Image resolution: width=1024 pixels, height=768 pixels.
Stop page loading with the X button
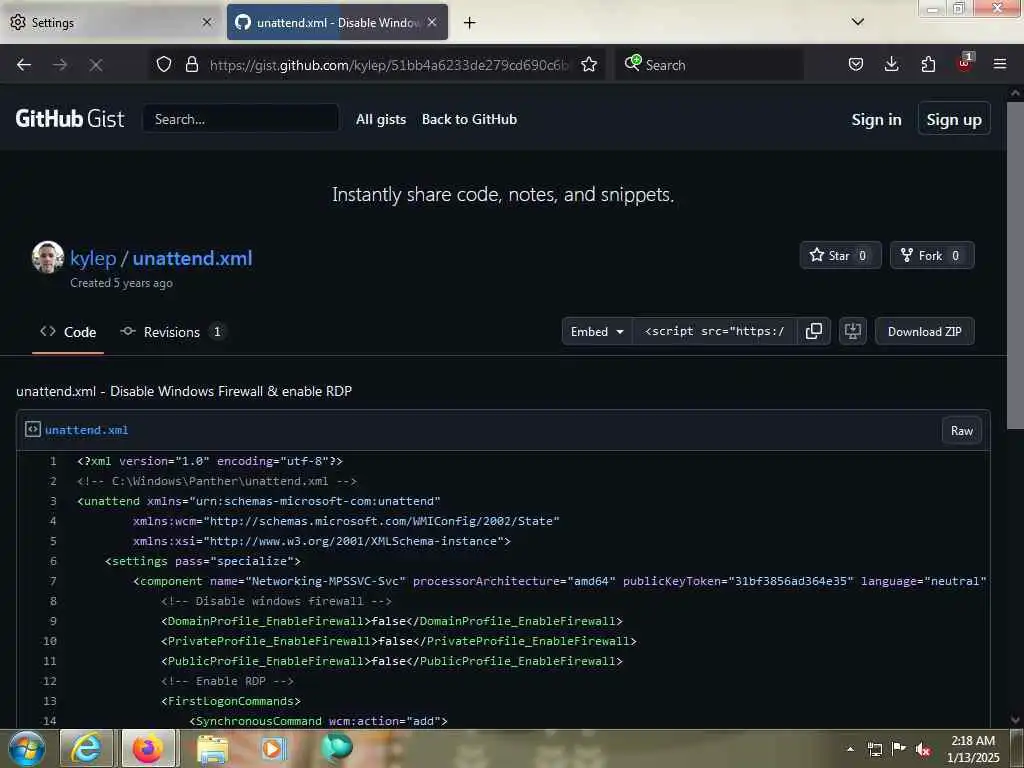[95, 65]
